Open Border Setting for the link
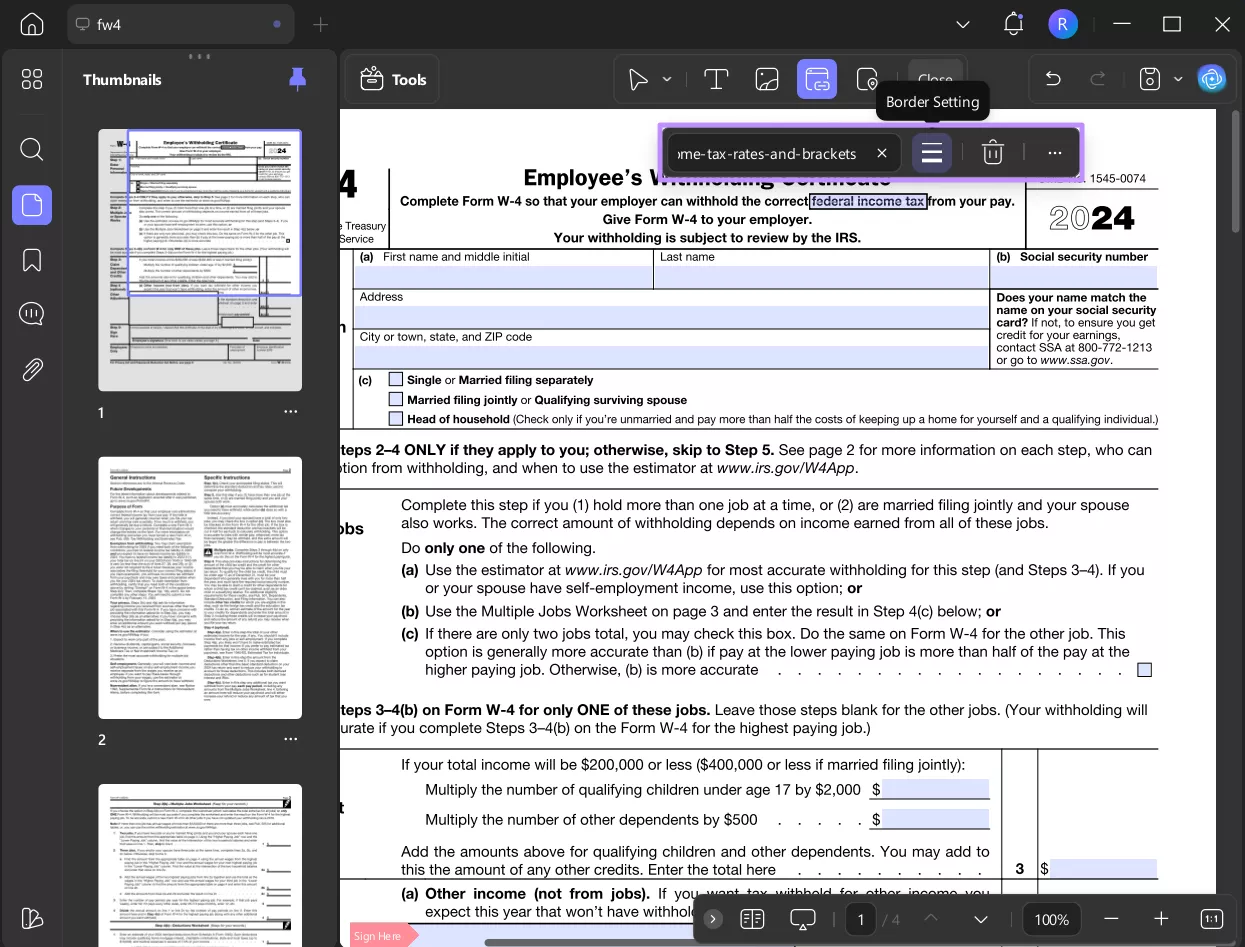Screen dimensions: 1245x947 (932, 153)
